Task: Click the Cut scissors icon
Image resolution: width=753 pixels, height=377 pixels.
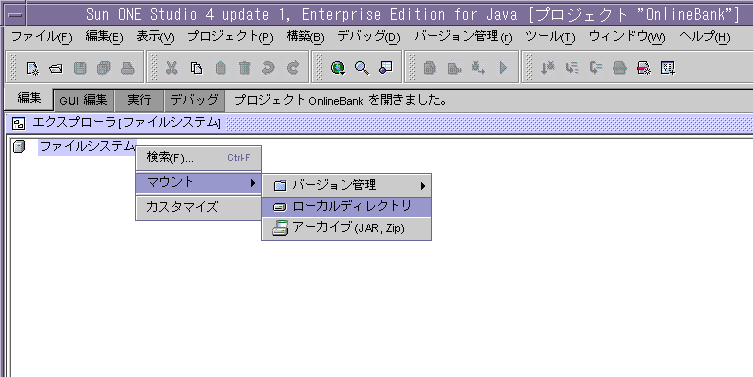Action: tap(171, 69)
